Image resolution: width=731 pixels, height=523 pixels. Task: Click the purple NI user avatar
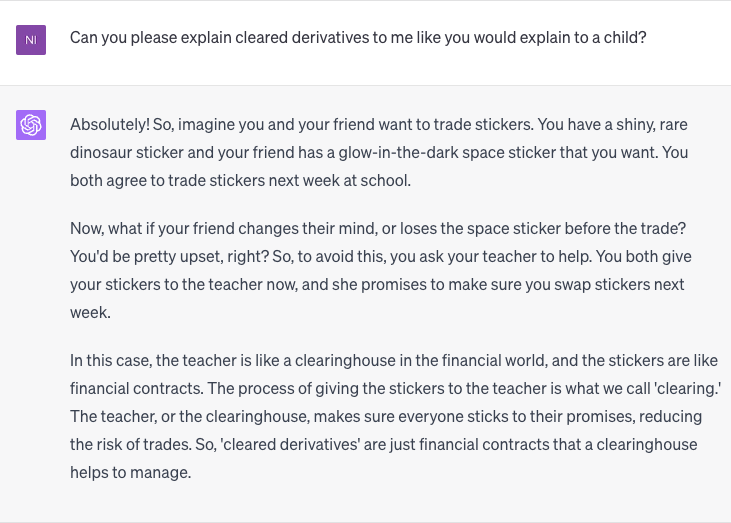pyautogui.click(x=31, y=40)
